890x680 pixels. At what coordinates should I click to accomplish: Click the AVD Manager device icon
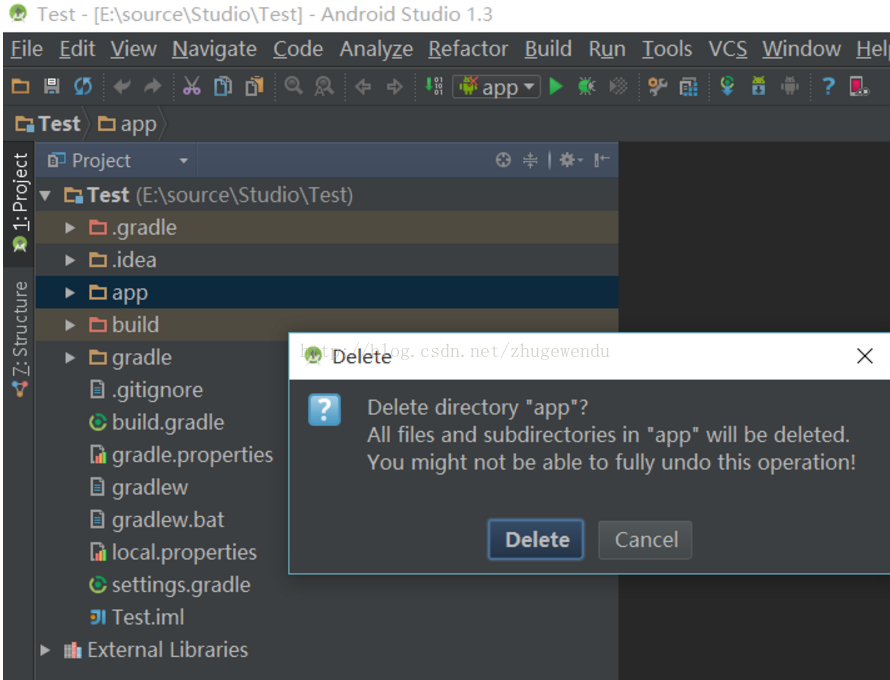coord(859,86)
